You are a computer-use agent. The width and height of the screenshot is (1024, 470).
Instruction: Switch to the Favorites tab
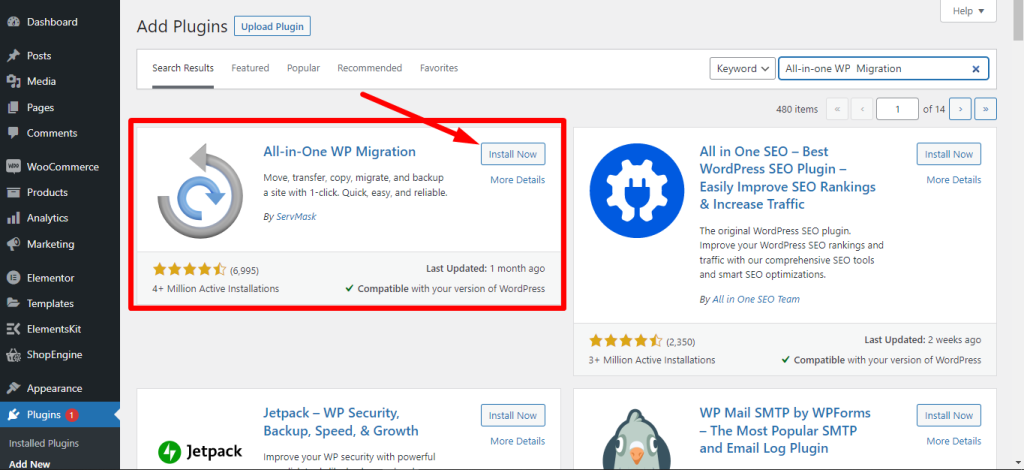tap(439, 68)
